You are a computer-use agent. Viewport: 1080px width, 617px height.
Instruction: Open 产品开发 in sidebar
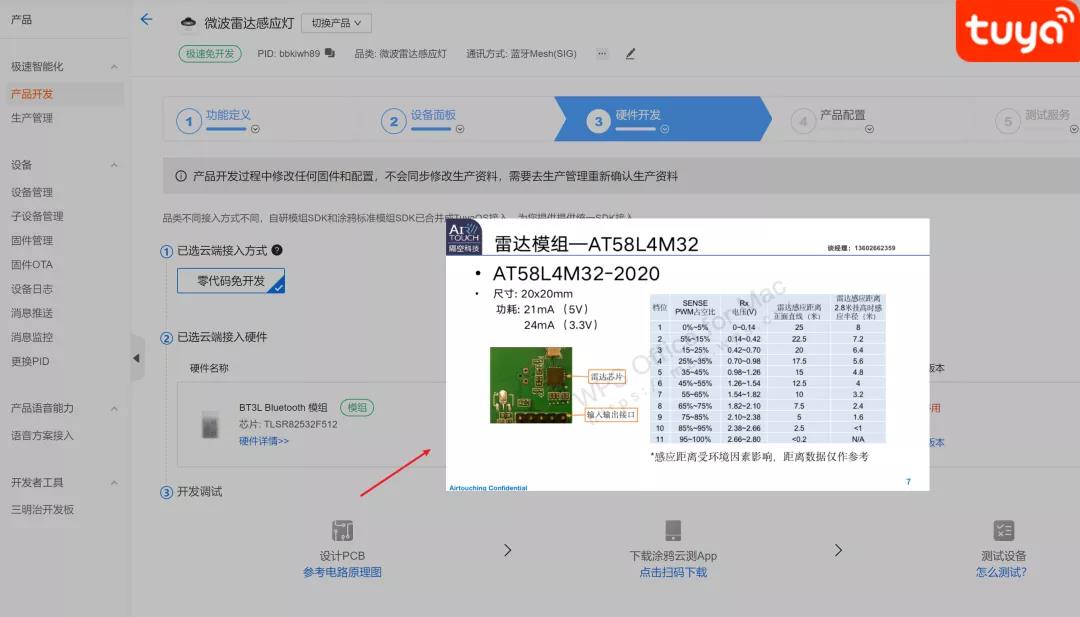pyautogui.click(x=32, y=94)
